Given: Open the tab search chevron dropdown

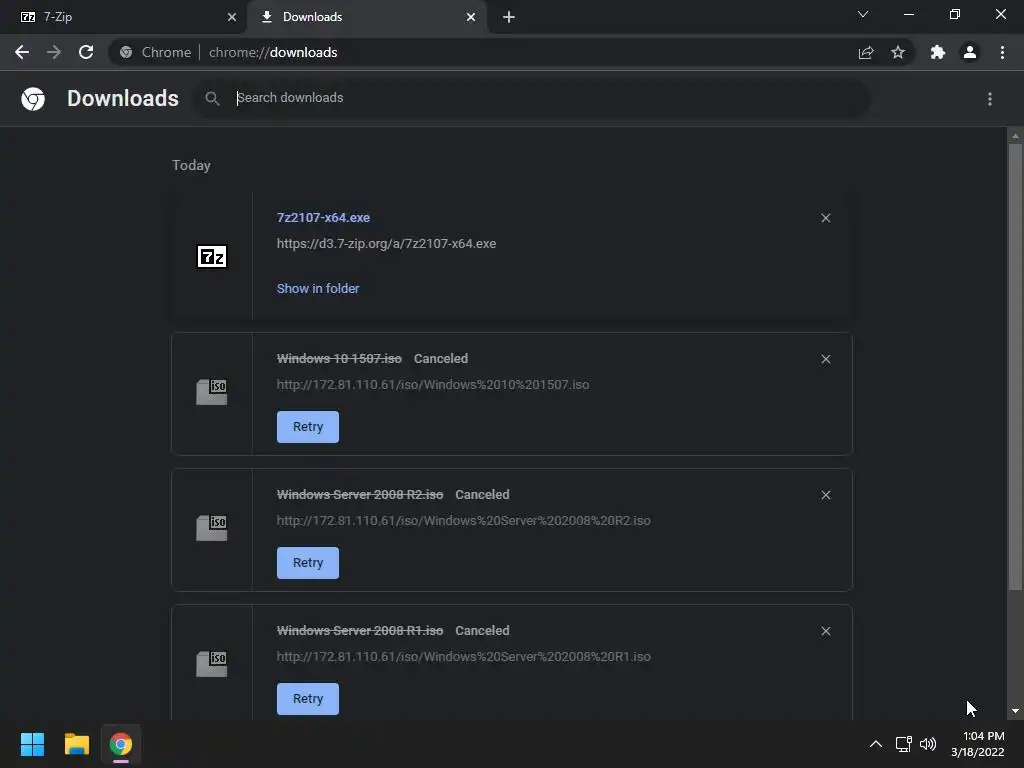Looking at the screenshot, I should coord(863,14).
